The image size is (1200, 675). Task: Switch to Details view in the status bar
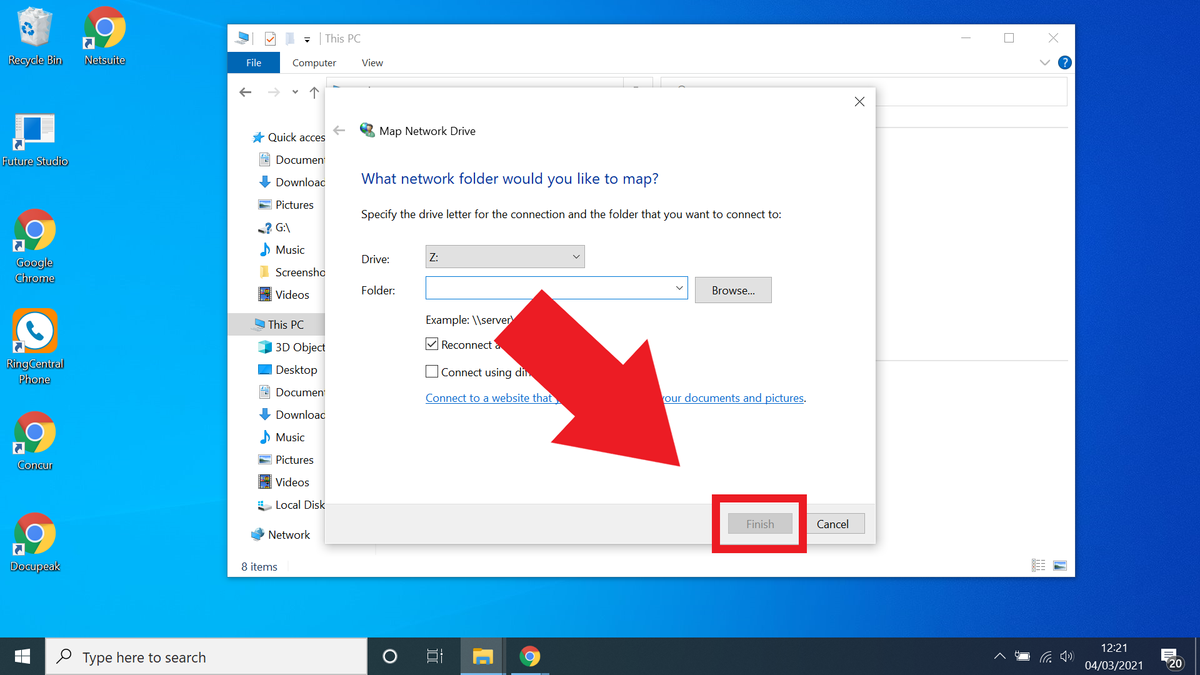1038,565
